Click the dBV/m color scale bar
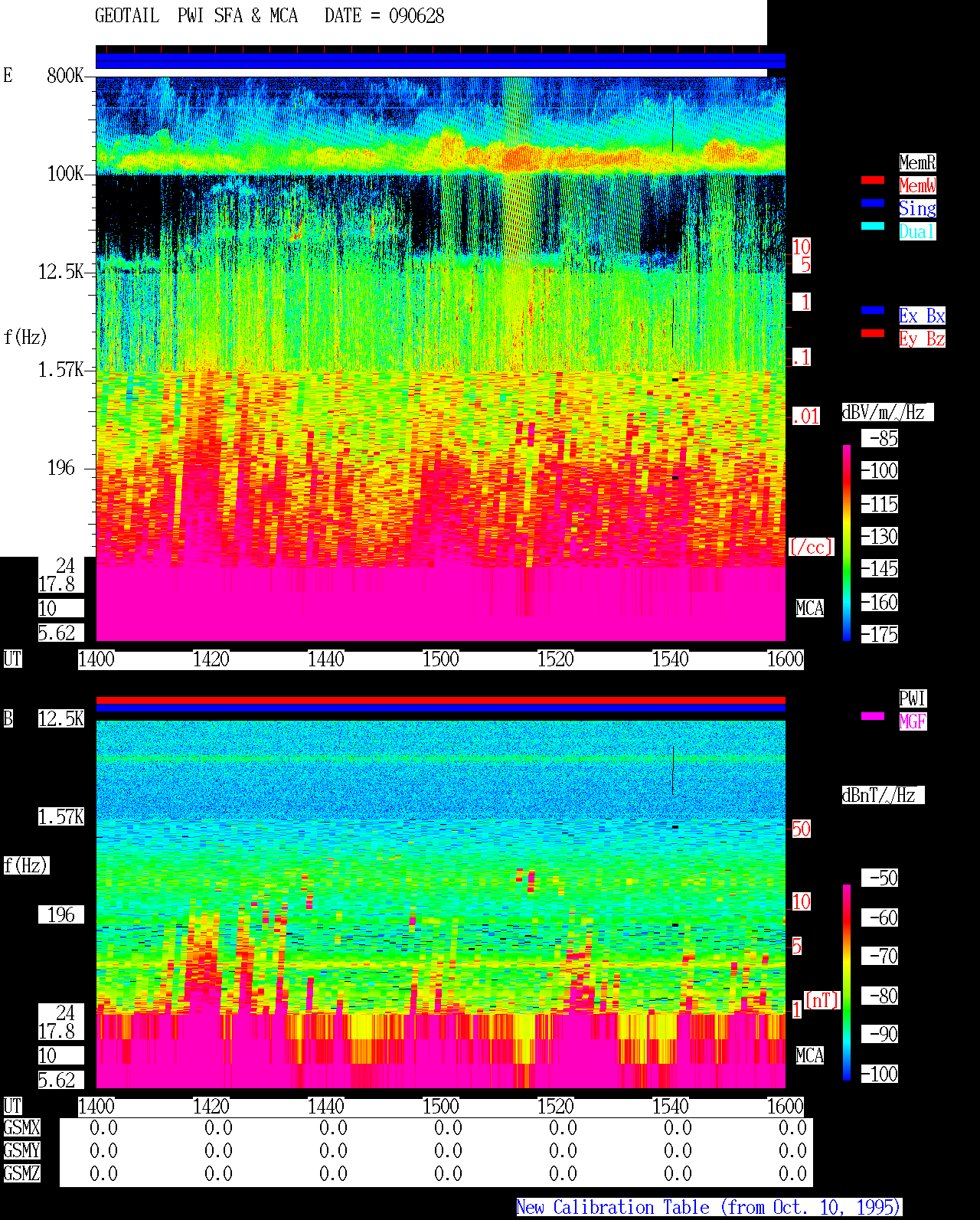This screenshot has height=1220, width=980. tap(847, 542)
